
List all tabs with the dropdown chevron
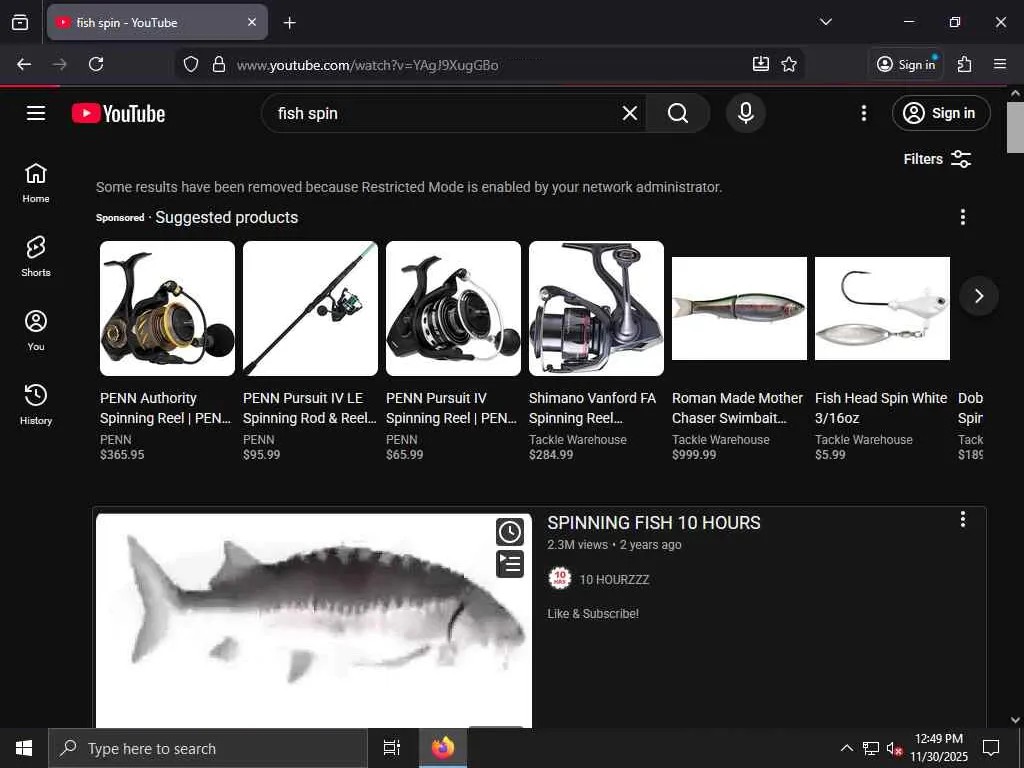pos(825,22)
